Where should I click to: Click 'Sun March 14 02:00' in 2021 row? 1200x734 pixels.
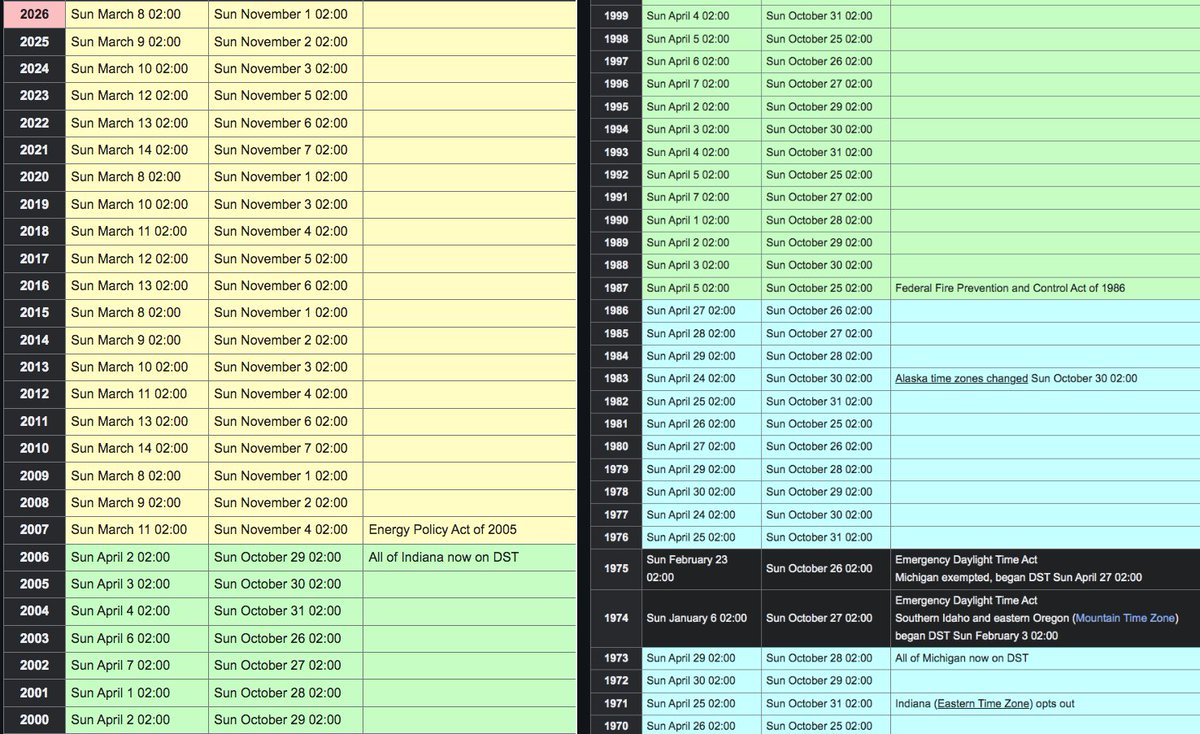click(129, 150)
